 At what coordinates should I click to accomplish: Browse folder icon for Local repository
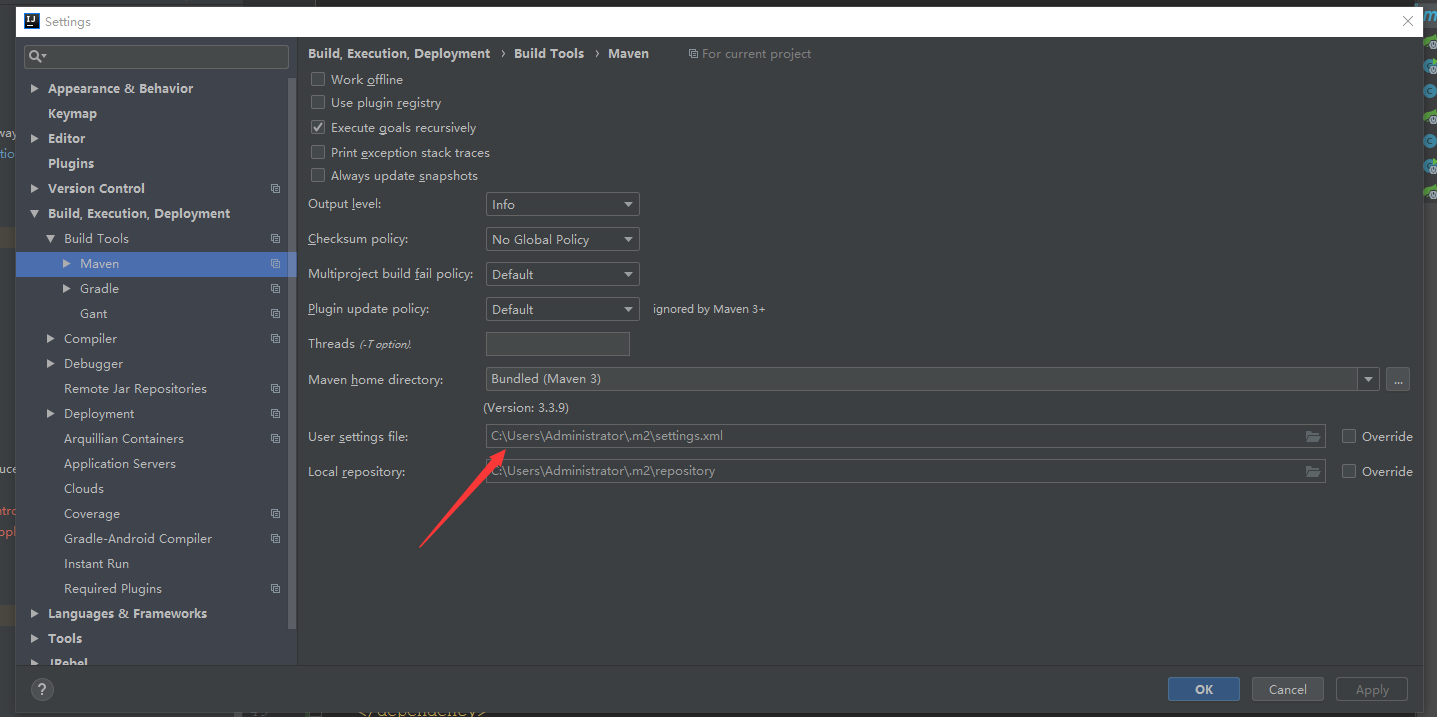point(1313,471)
